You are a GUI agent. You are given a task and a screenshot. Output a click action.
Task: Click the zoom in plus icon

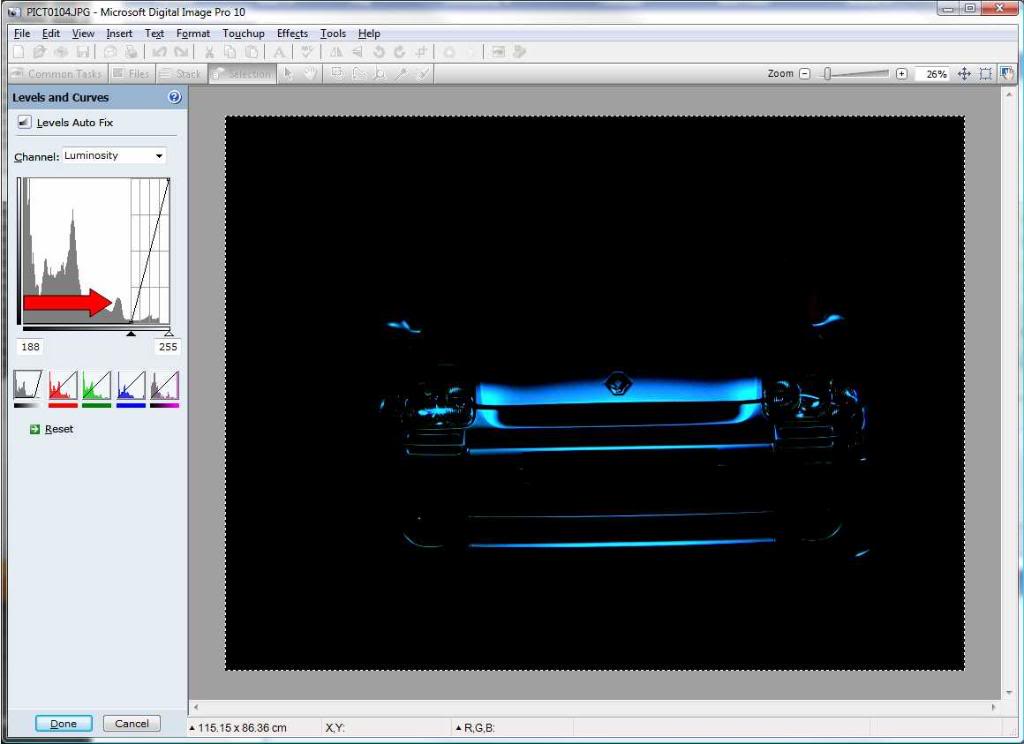point(901,74)
